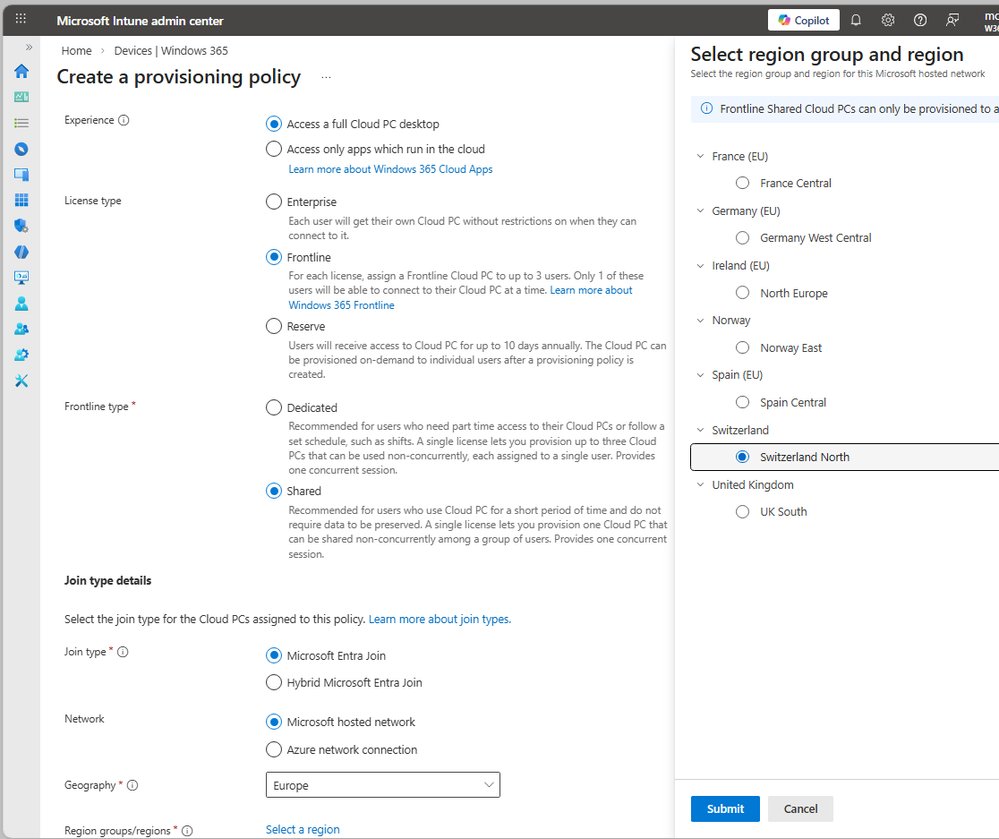This screenshot has width=999, height=839.
Task: Open notifications bell icon
Action: click(x=856, y=20)
